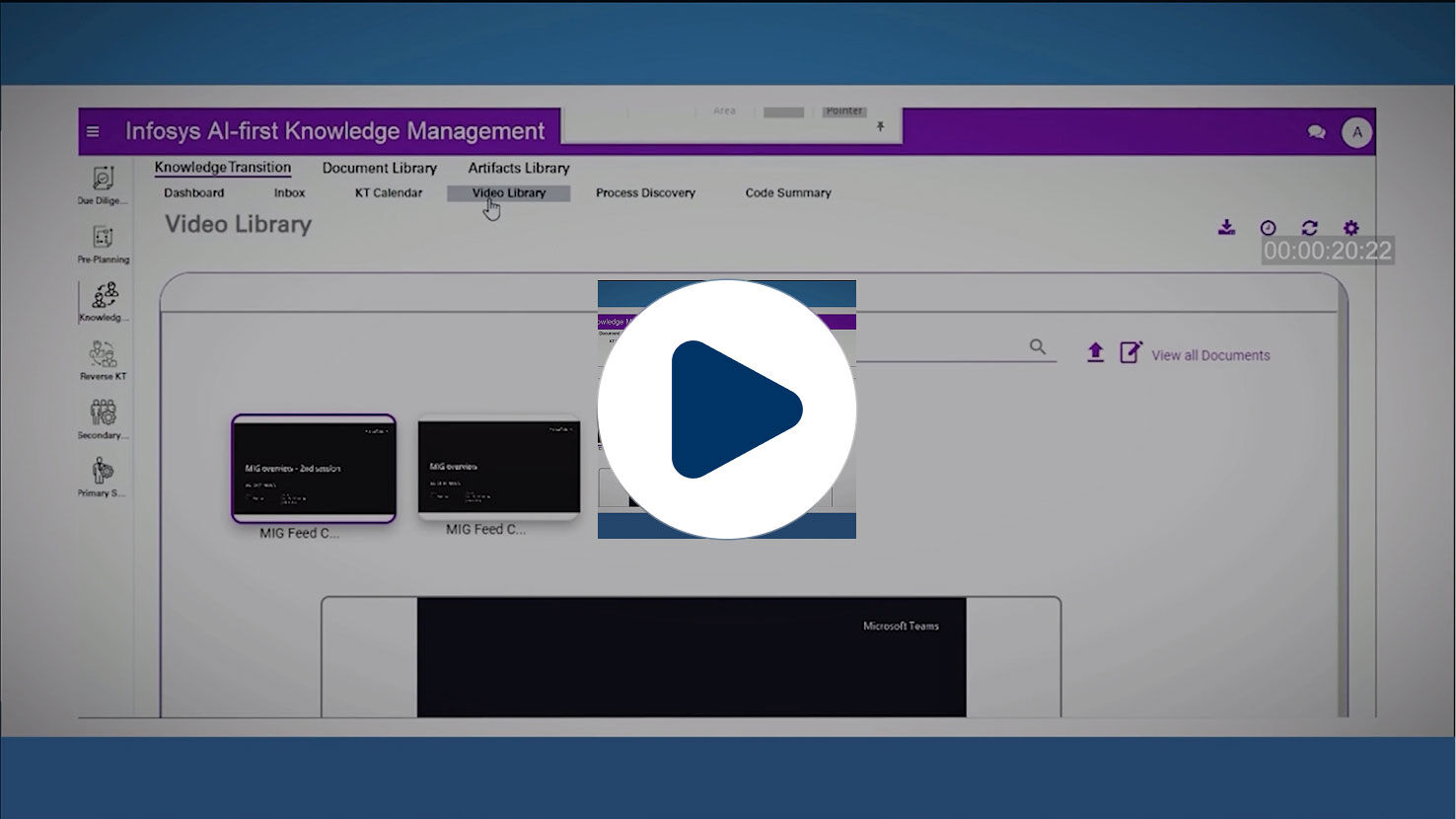Click the refresh icon
1456x819 pixels.
1309,228
